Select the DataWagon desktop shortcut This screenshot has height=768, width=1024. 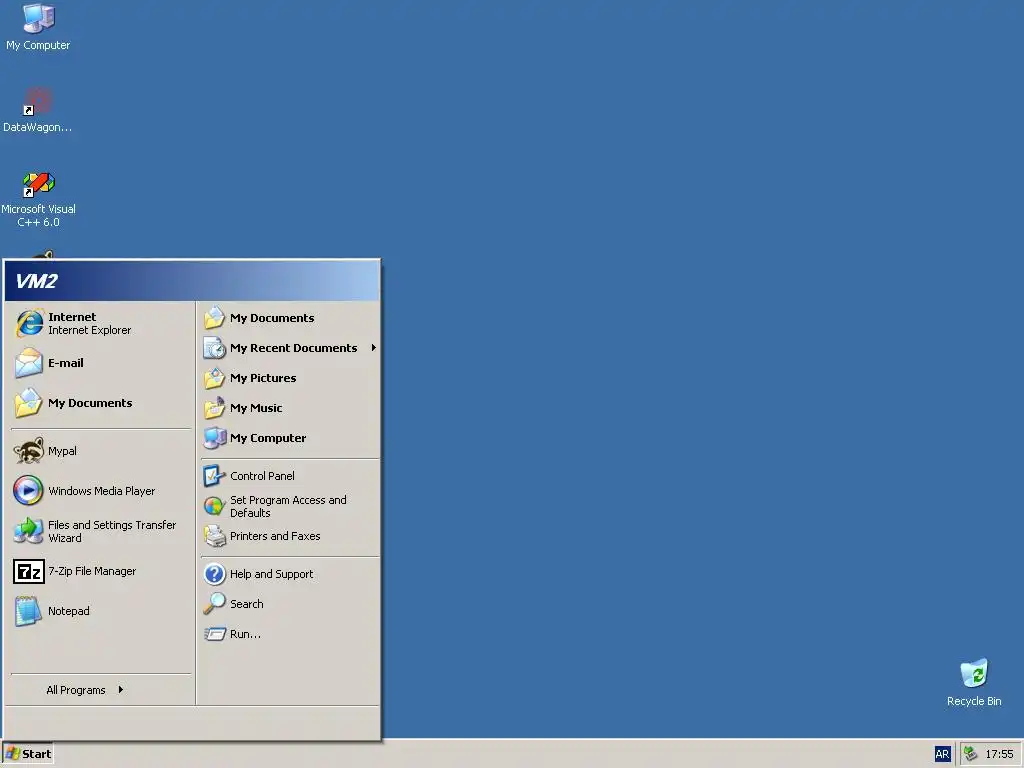(38, 110)
